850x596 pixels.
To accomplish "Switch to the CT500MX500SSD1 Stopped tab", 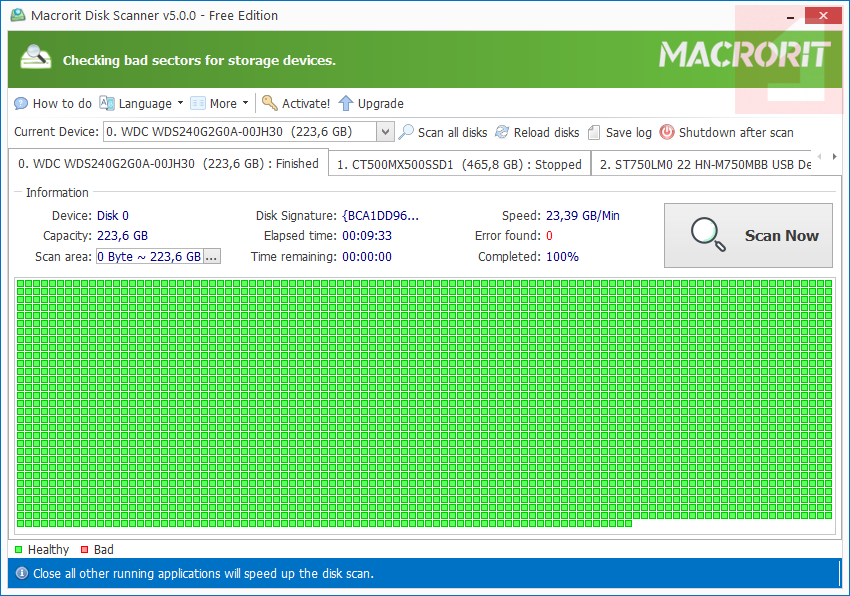I will (x=459, y=164).
